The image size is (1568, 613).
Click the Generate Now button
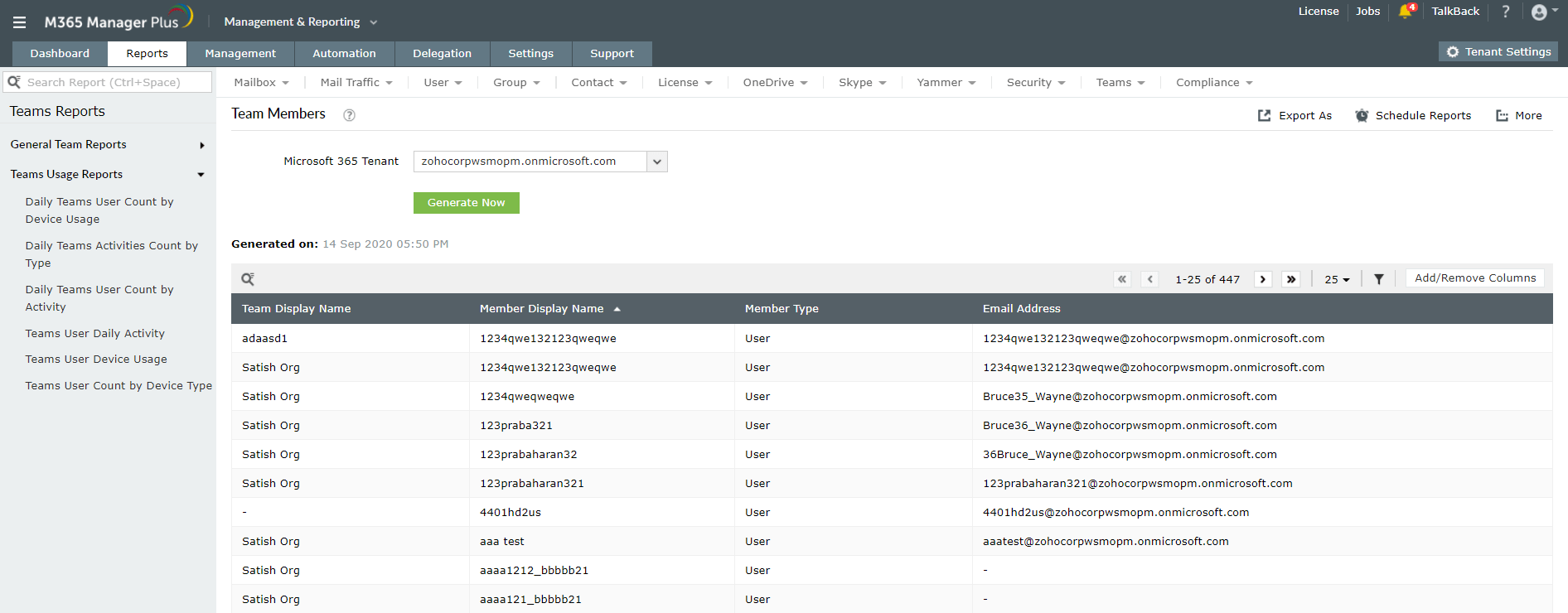coord(466,203)
